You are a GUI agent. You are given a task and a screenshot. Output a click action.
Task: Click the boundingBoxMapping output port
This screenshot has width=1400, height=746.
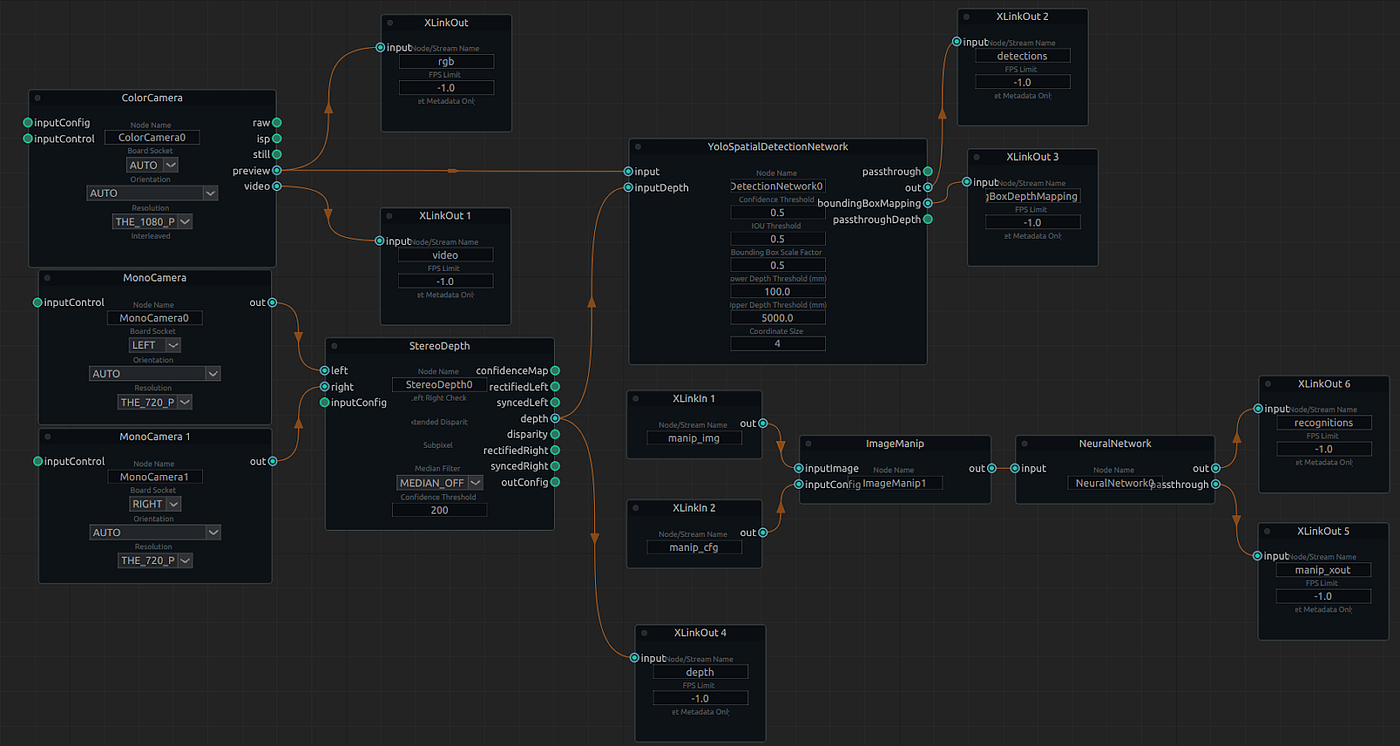(928, 203)
